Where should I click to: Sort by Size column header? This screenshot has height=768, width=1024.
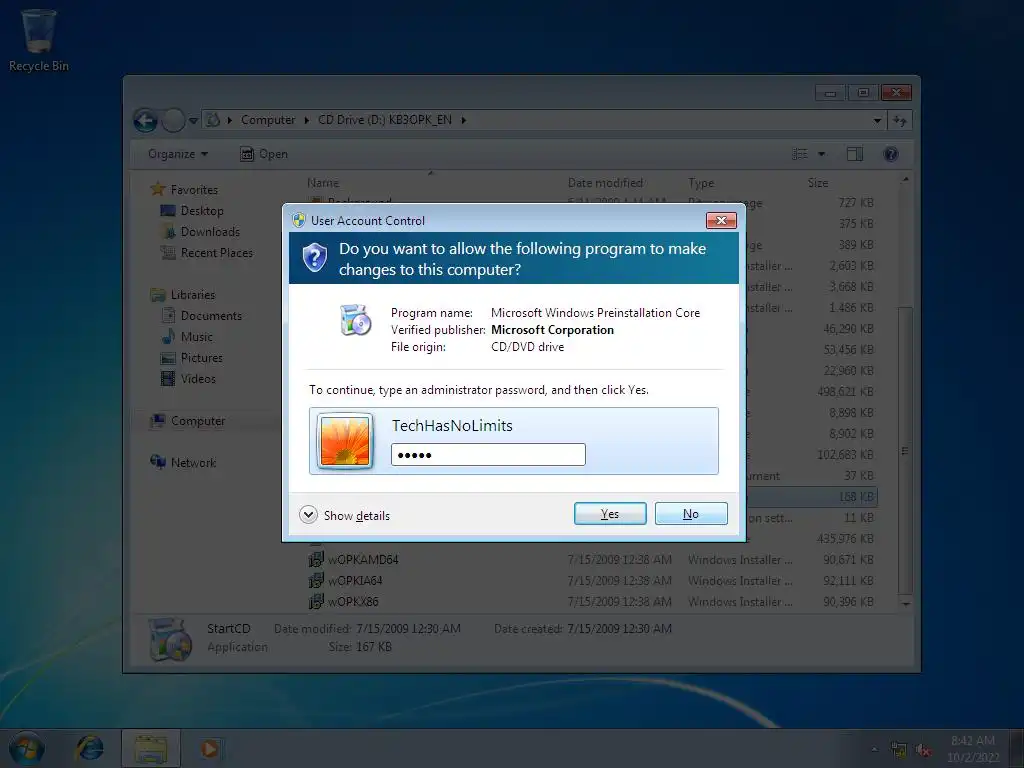coord(818,183)
